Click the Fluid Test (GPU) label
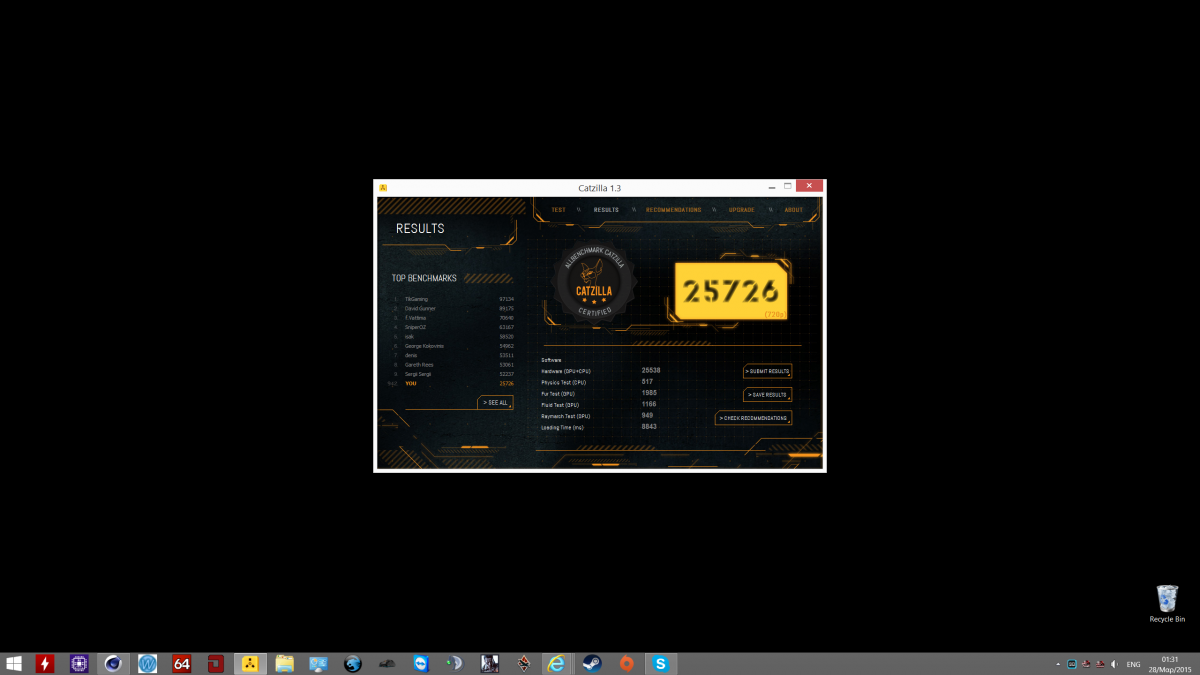Viewport: 1200px width, 675px height. 562,404
